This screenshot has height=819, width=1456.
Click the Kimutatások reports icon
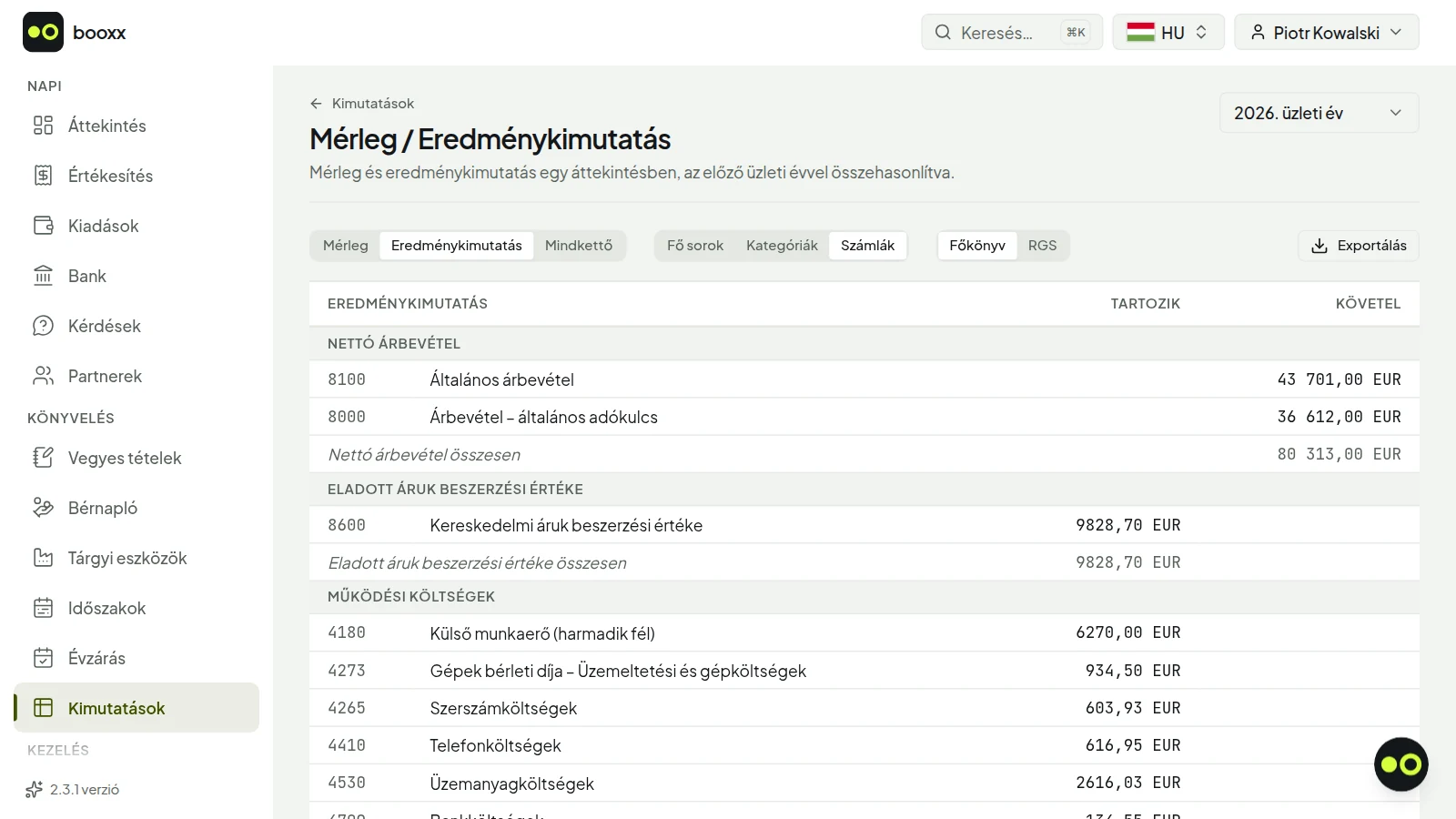tap(43, 708)
